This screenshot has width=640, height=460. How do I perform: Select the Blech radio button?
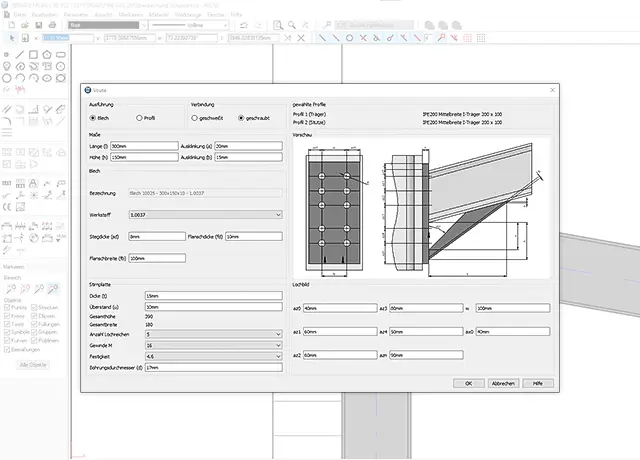point(93,118)
